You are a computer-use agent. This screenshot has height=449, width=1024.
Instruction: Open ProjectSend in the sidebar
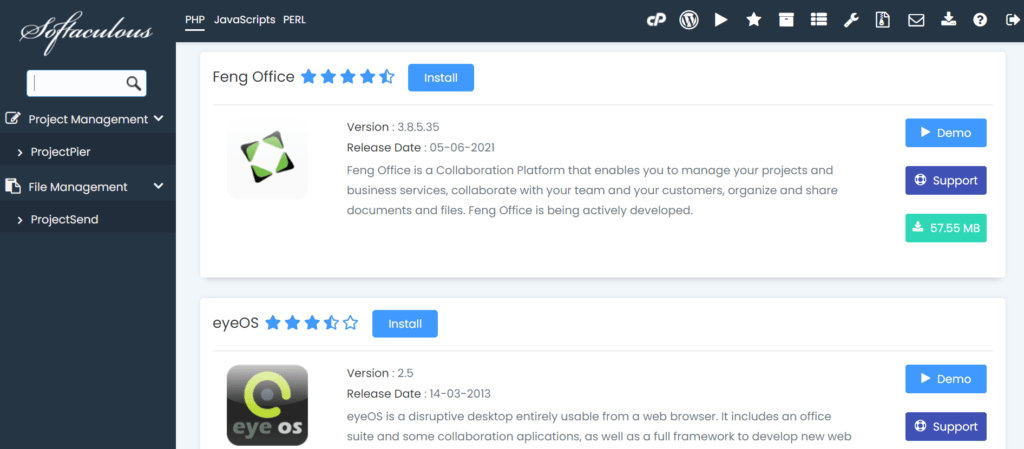[65, 220]
